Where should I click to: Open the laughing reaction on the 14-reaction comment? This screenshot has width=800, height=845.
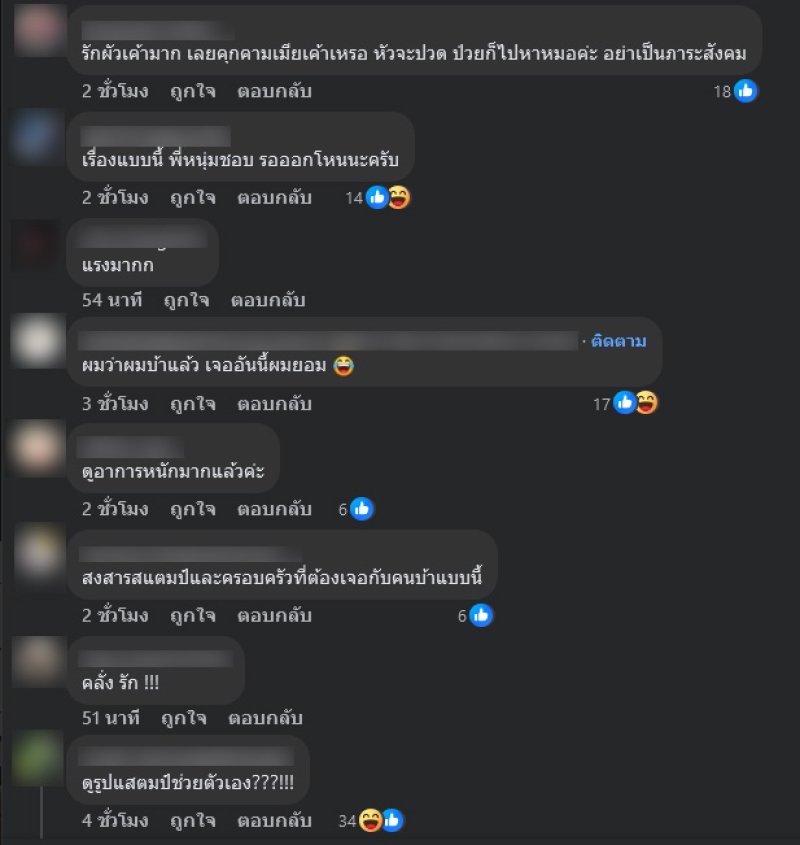click(399, 198)
